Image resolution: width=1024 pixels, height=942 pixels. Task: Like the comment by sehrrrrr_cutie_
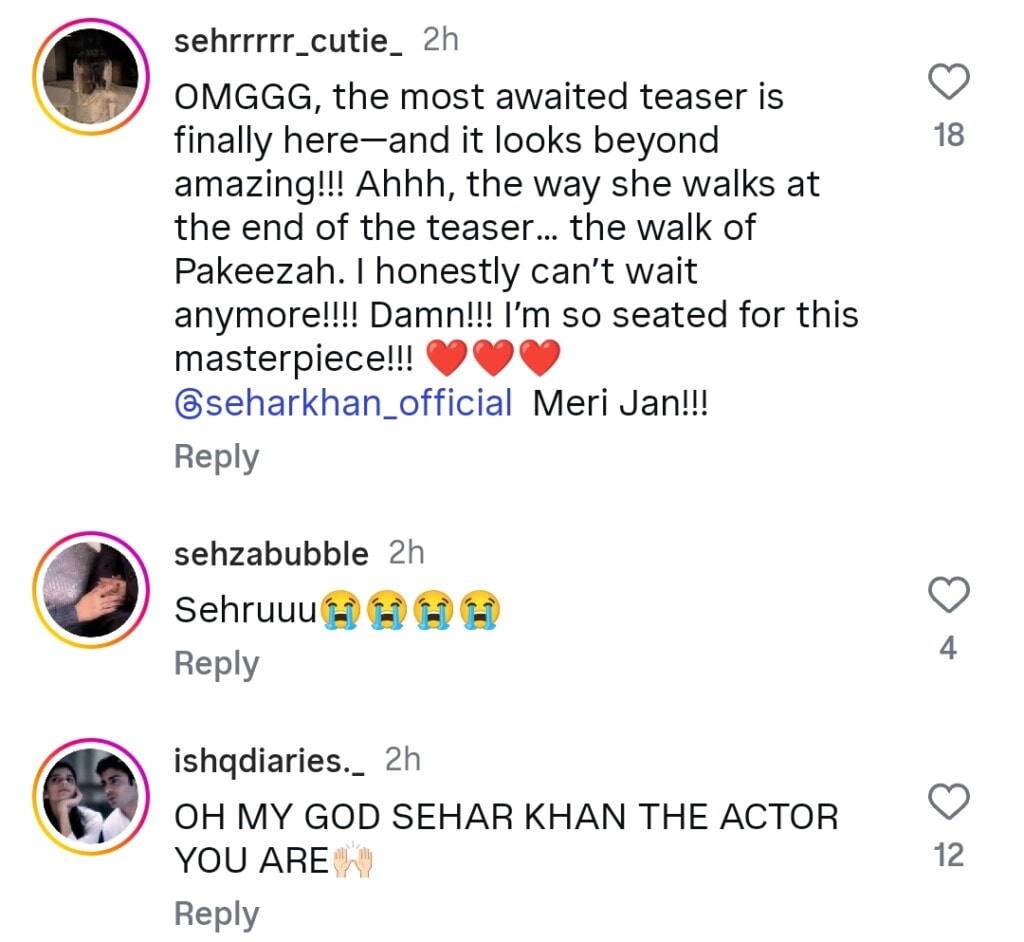coord(949,84)
